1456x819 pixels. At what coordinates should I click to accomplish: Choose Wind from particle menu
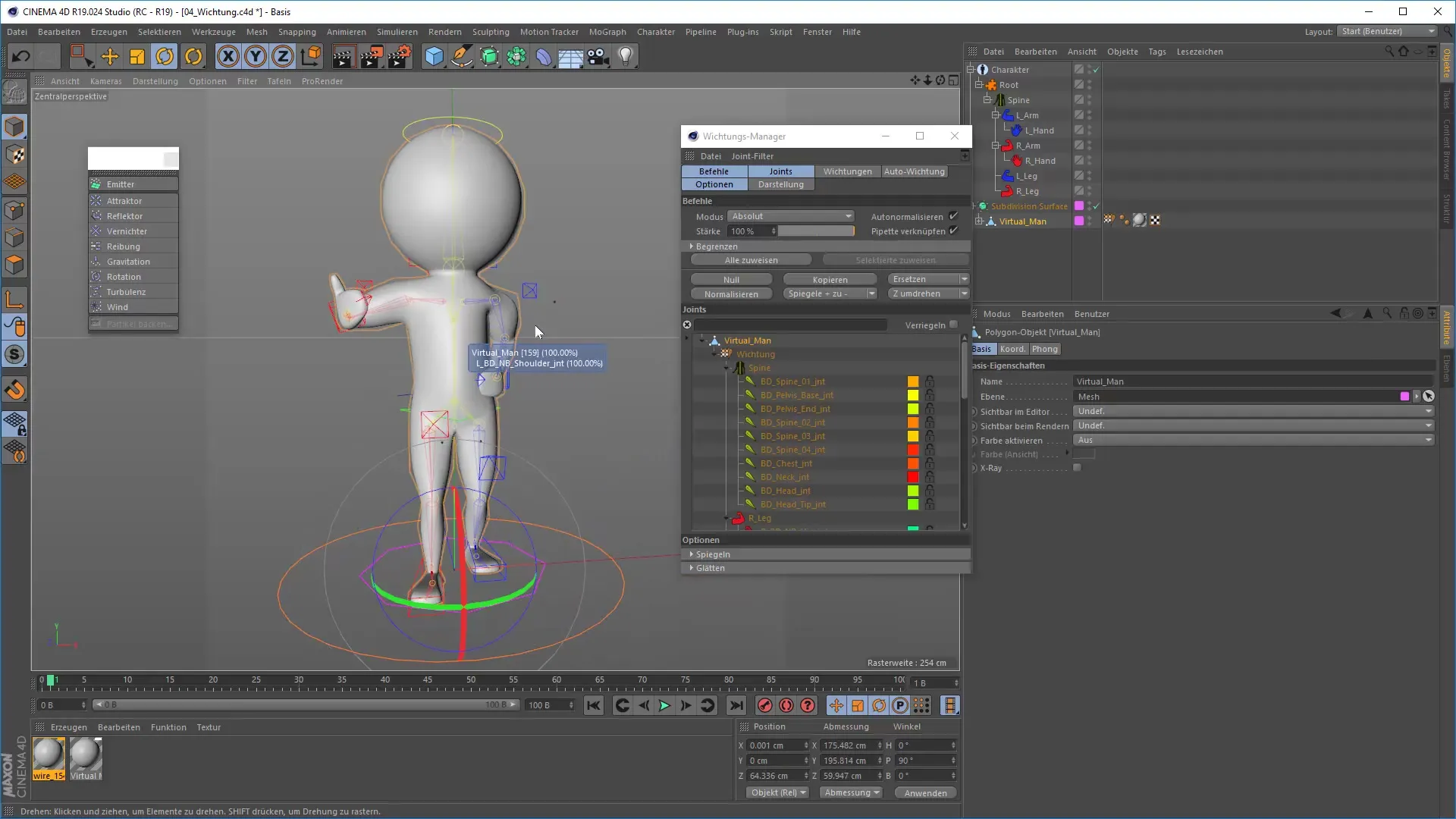(x=133, y=307)
